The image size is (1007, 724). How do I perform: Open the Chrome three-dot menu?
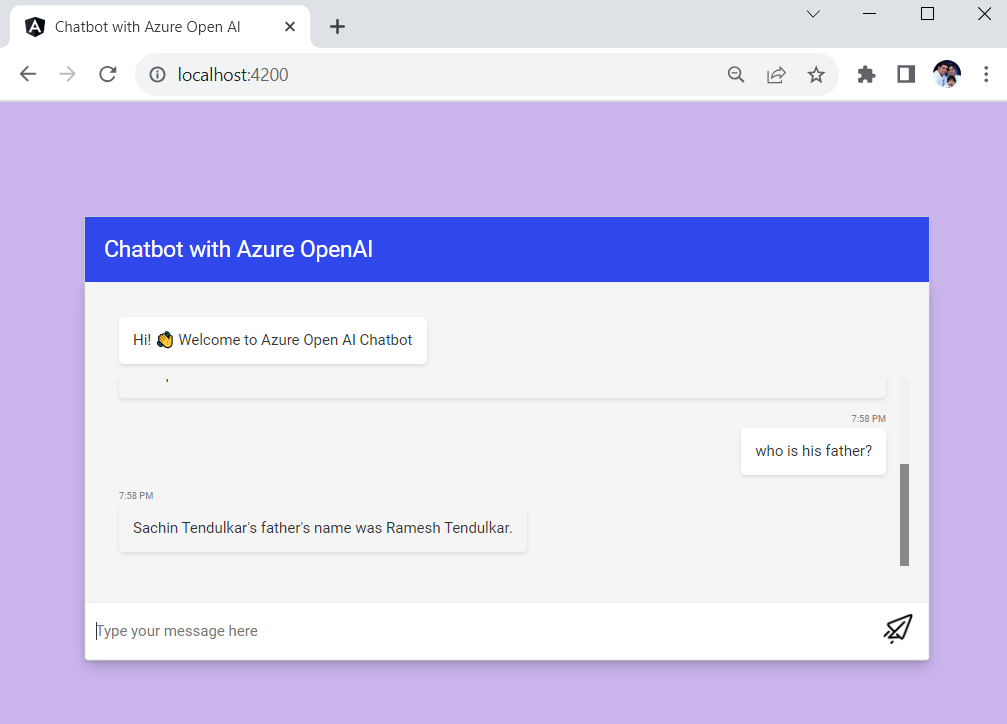click(x=986, y=74)
